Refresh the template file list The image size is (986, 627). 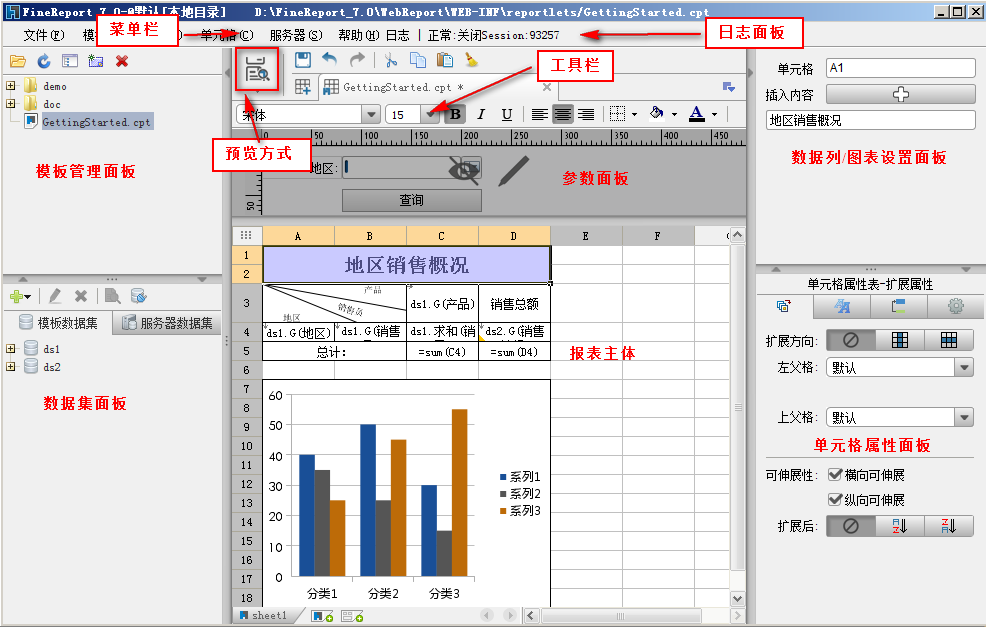pyautogui.click(x=43, y=61)
